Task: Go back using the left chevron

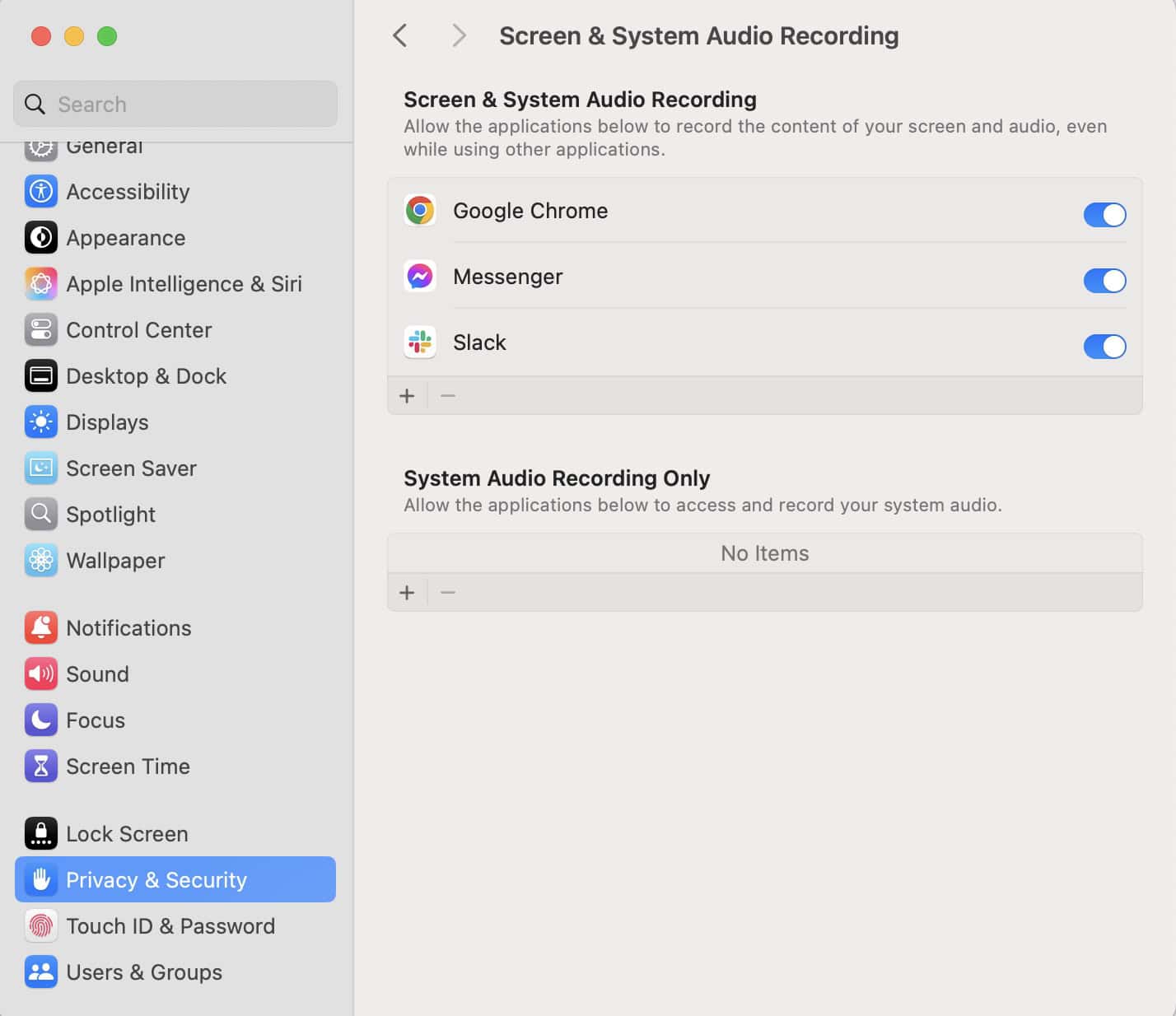Action: point(400,36)
